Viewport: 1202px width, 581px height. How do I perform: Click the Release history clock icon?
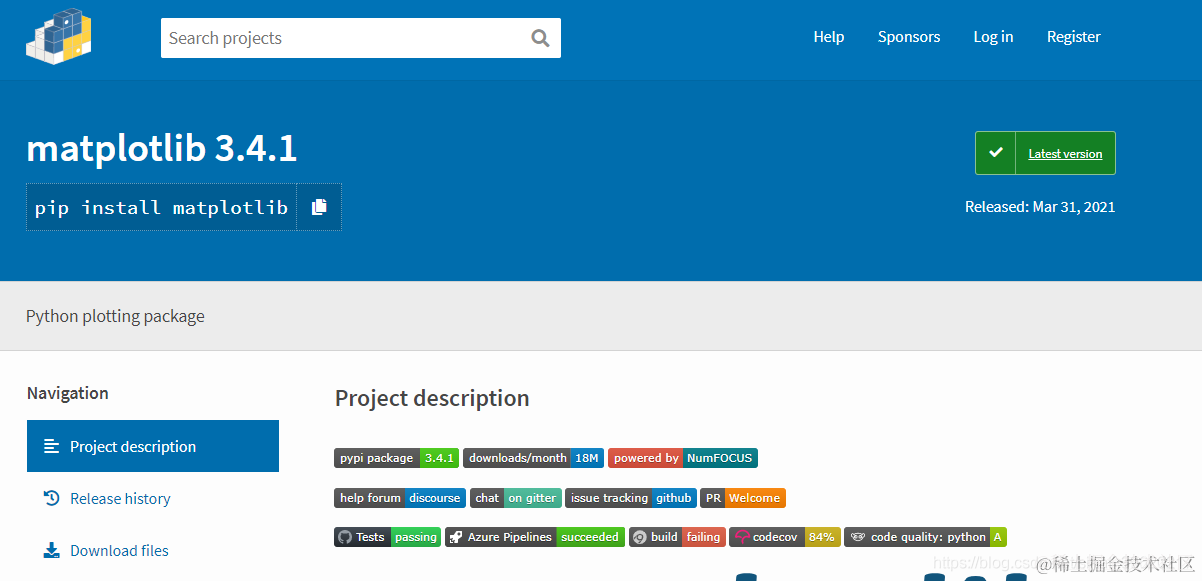point(52,498)
